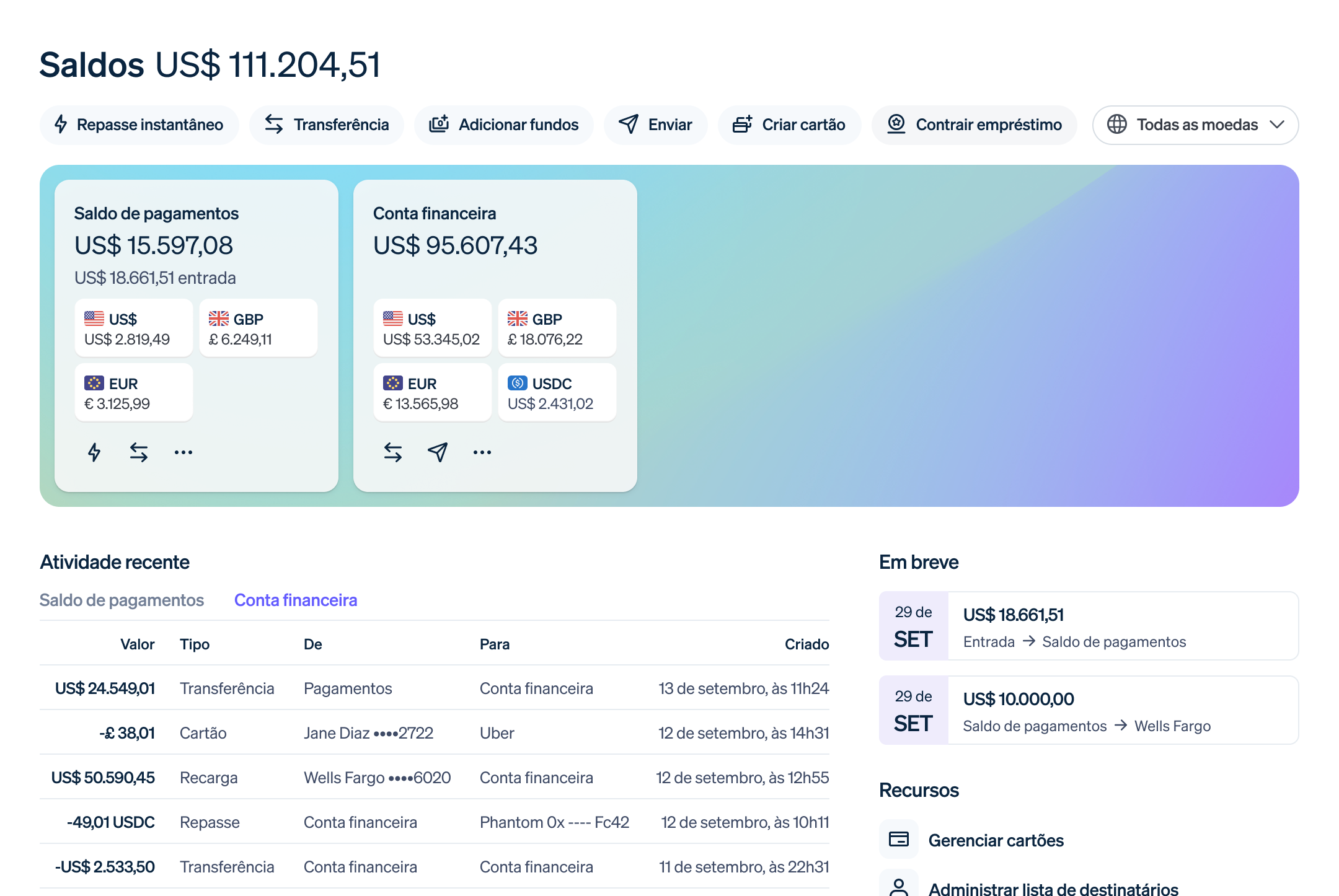Viewport: 1339px width, 896px height.
Task: Click the globe icon next to Todas as moedas
Action: [x=1118, y=125]
